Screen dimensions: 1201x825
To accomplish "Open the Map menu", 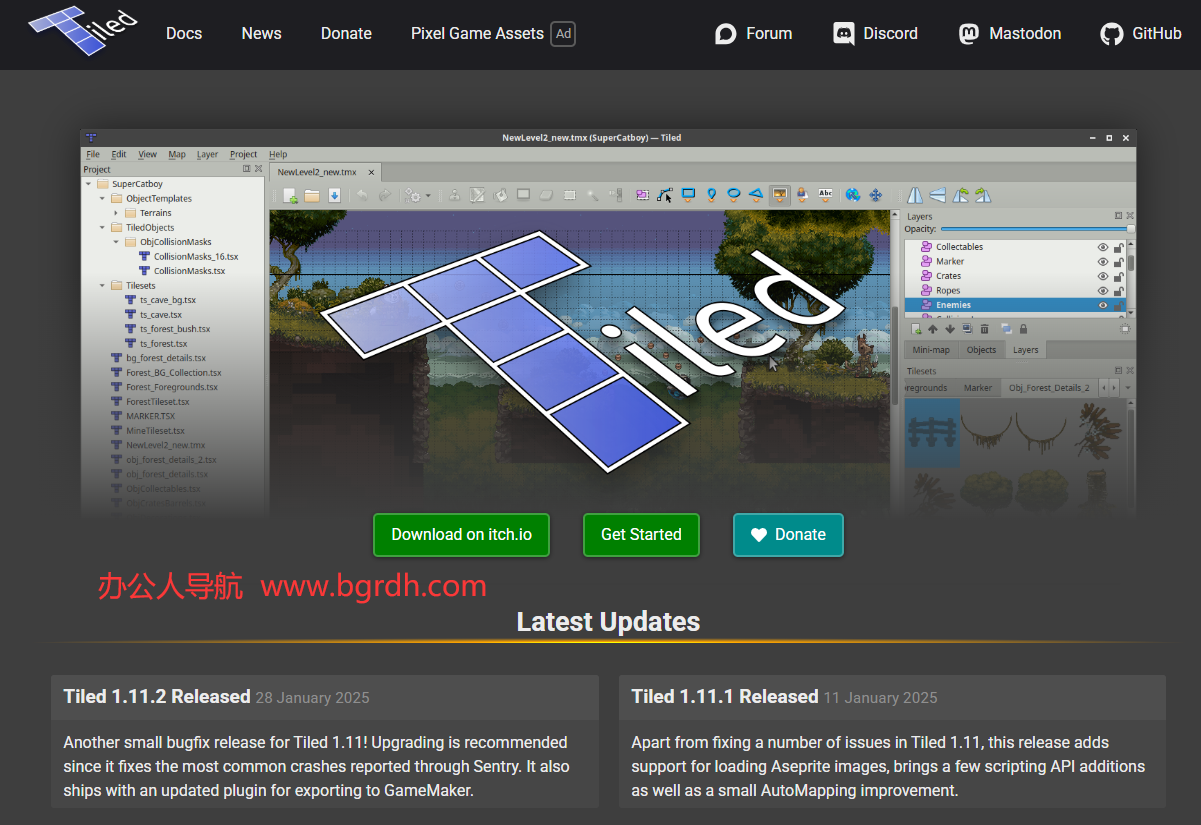I will click(177, 154).
